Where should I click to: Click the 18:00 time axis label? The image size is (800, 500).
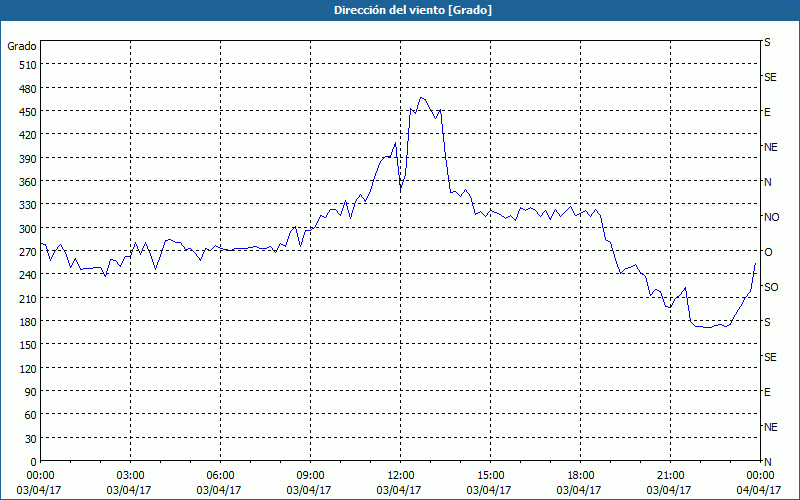point(581,475)
